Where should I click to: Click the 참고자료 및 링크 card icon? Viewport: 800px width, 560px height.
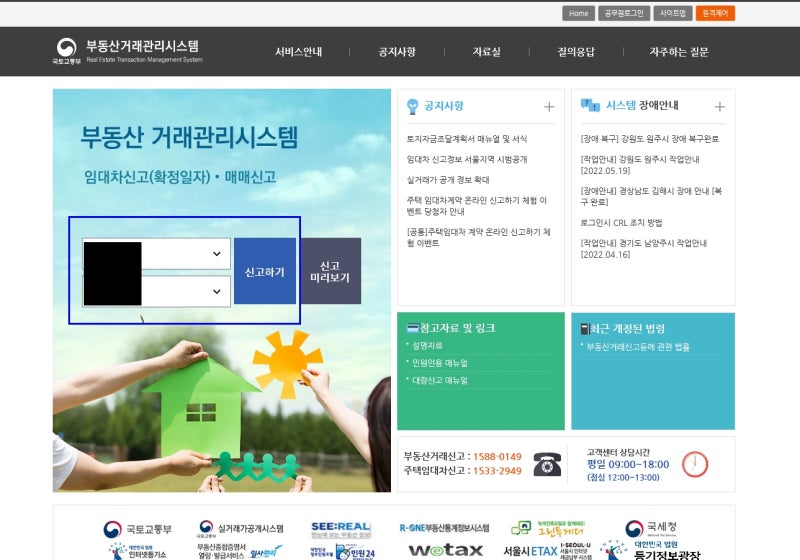click(412, 328)
